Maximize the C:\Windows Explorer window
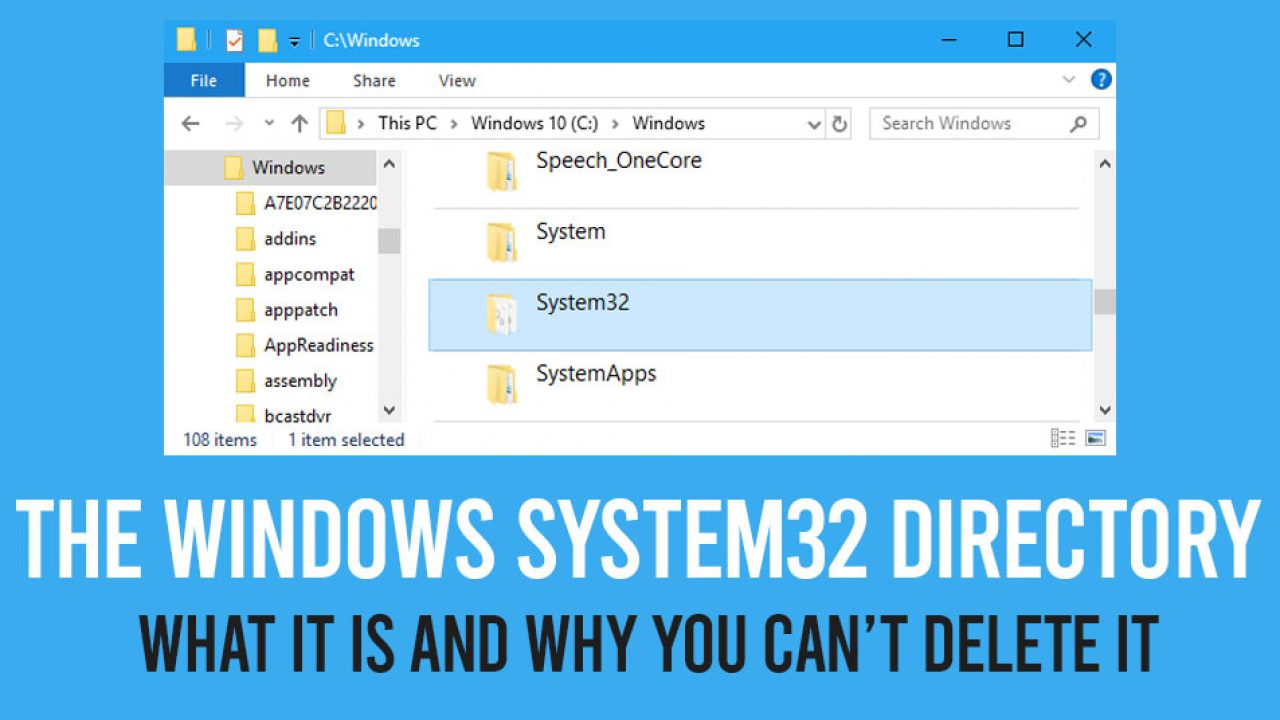1280x720 pixels. [1015, 40]
